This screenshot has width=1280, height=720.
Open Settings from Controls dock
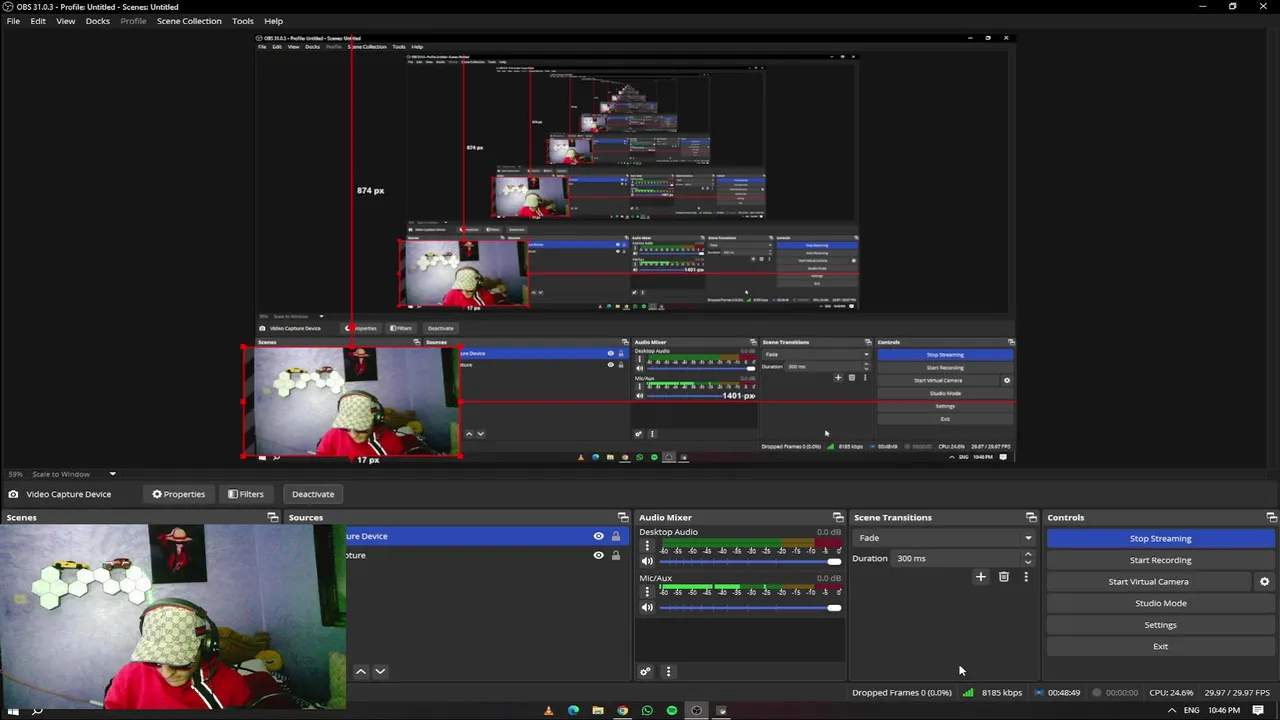coord(1160,625)
